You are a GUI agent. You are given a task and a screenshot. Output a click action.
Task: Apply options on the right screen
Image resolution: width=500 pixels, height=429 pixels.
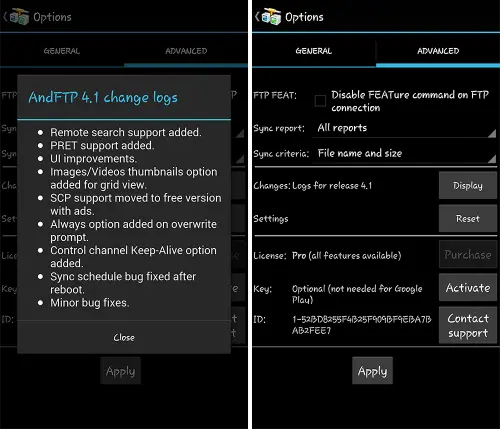tap(372, 371)
